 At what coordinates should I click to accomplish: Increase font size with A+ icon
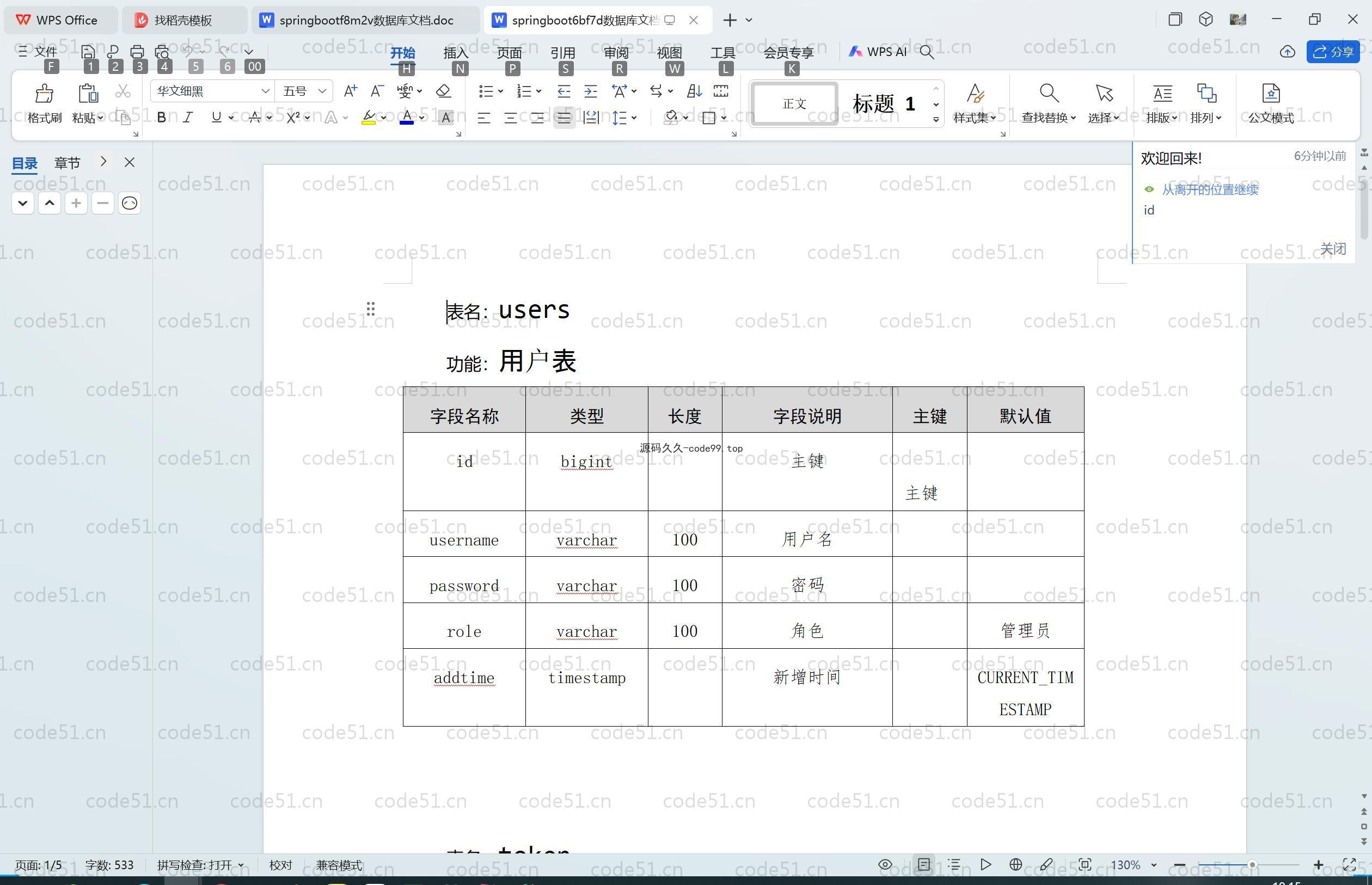pyautogui.click(x=350, y=91)
